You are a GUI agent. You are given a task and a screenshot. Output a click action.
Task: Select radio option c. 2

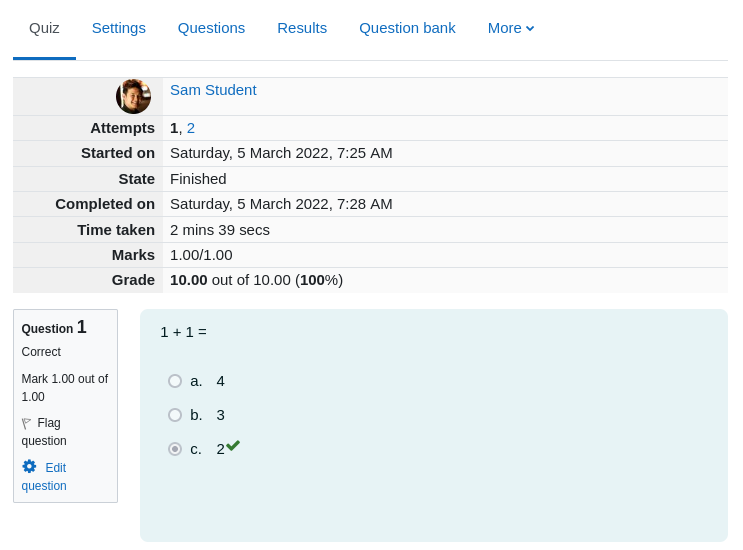175,449
